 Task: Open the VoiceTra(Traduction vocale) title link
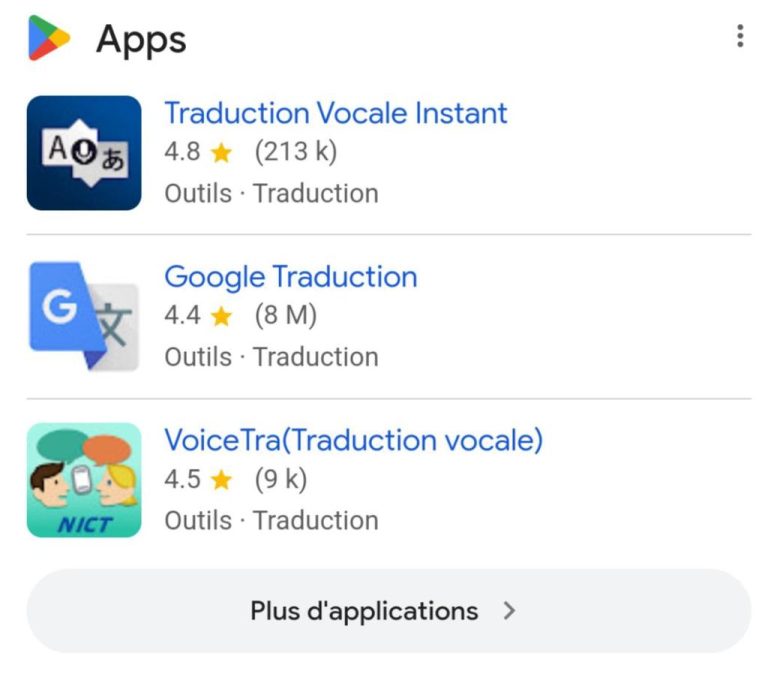354,440
